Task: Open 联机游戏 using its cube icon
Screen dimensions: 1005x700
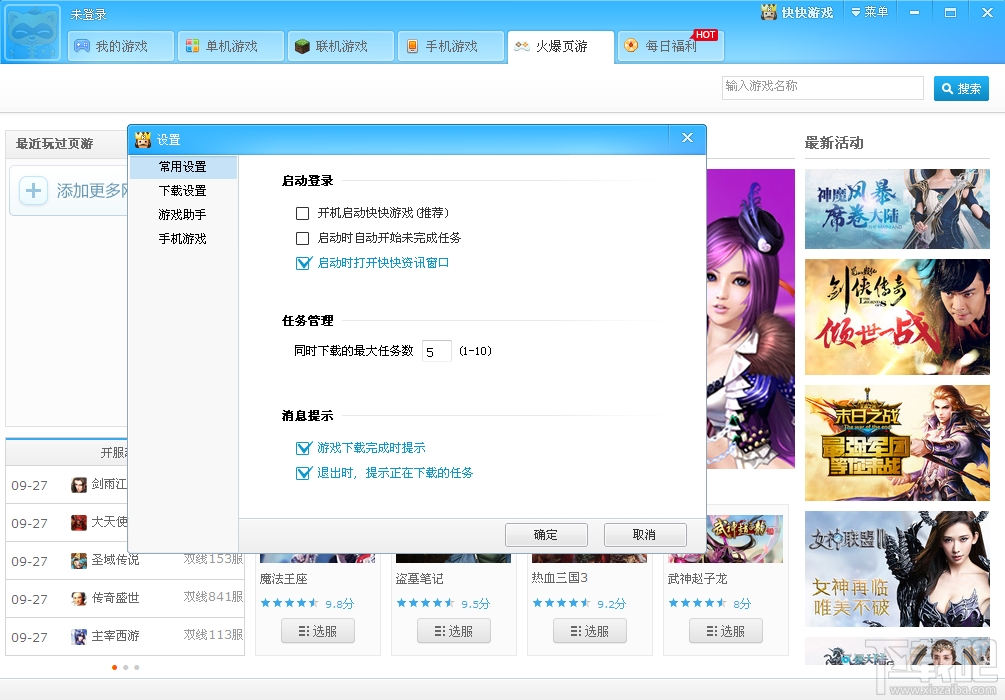Action: click(302, 46)
